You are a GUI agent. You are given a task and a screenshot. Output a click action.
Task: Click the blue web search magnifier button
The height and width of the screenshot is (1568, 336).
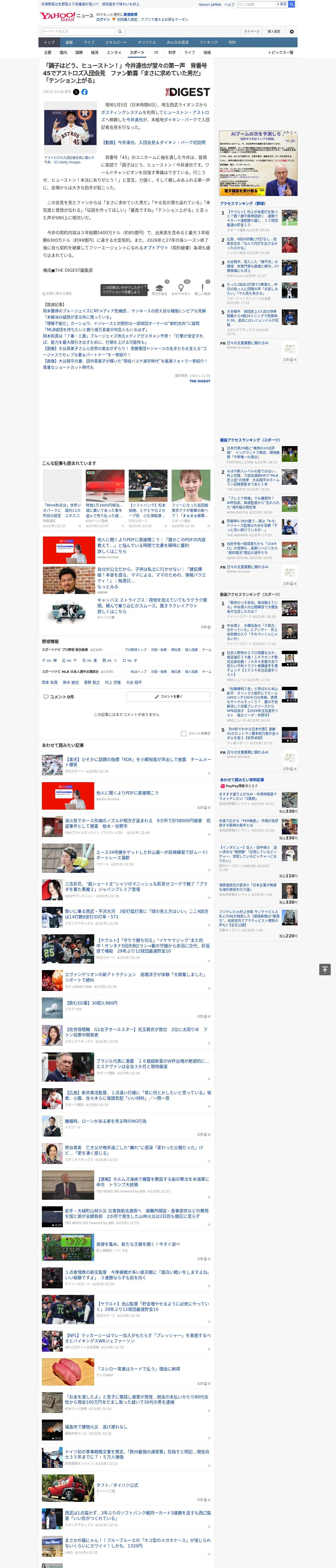292,4
